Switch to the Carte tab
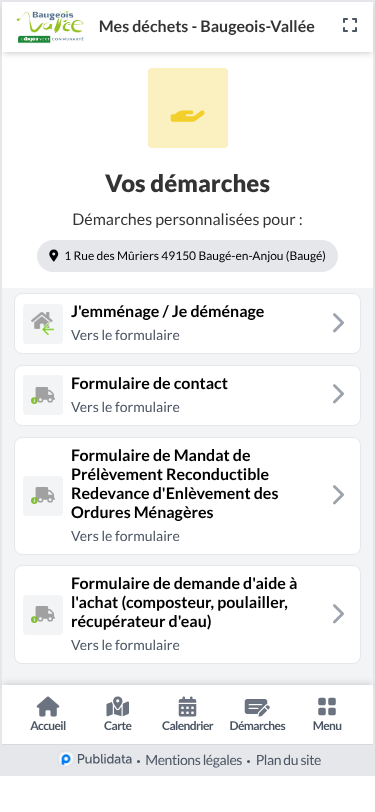Image resolution: width=375 pixels, height=812 pixels. coord(118,714)
